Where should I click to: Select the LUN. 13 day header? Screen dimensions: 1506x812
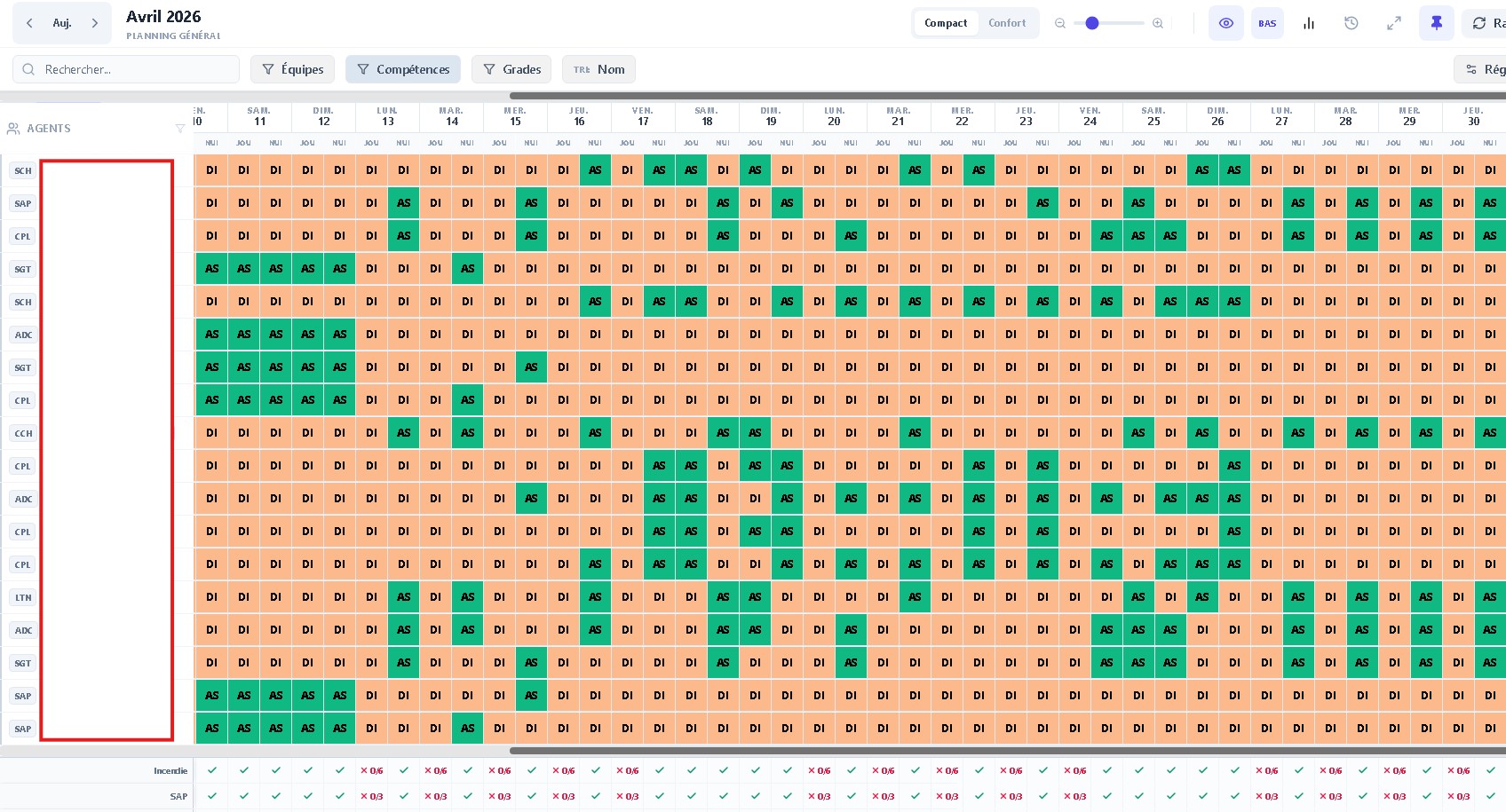tap(387, 116)
